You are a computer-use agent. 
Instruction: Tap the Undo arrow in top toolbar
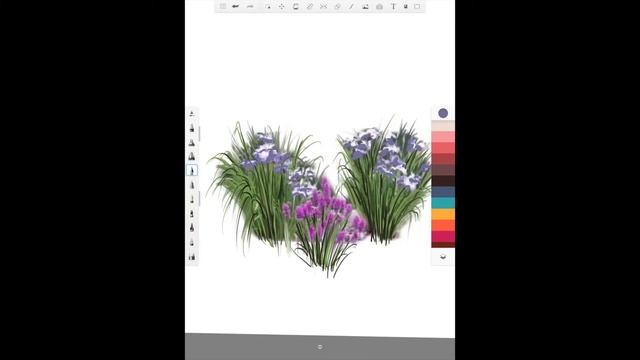point(236,7)
